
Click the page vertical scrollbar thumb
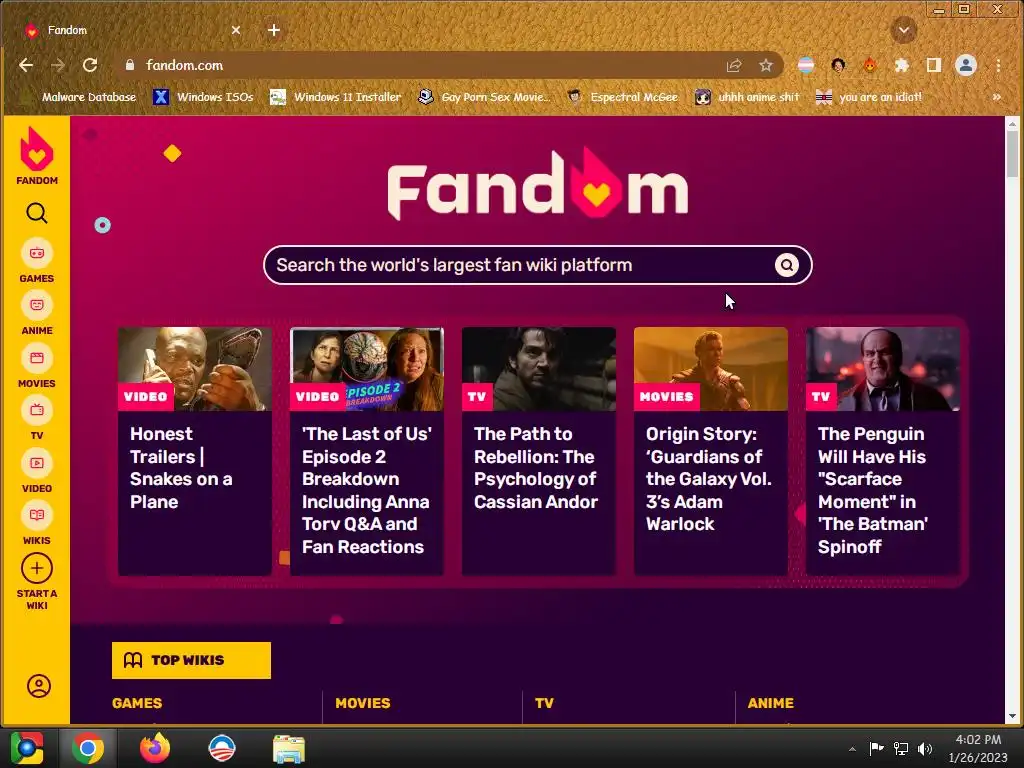(1012, 153)
